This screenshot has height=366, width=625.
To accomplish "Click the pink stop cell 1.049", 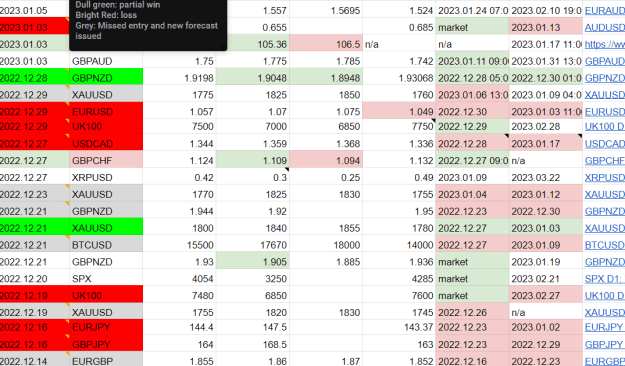I will click(399, 110).
